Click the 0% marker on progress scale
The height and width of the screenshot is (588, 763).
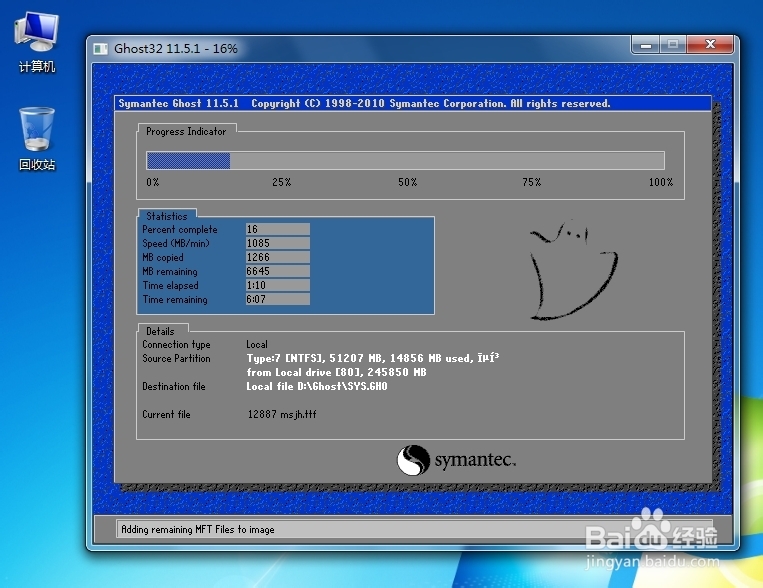click(153, 182)
